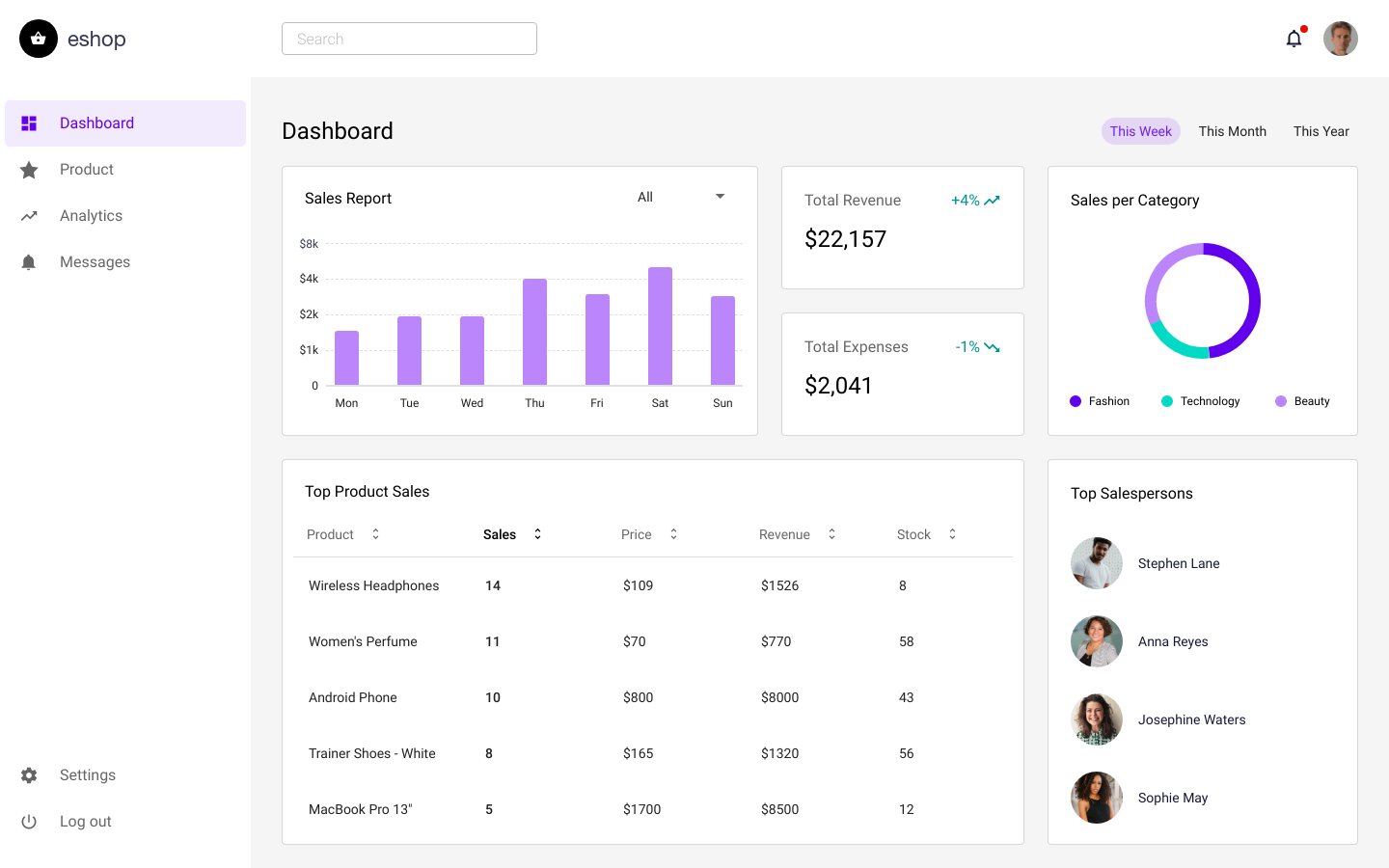The image size is (1389, 868).
Task: Click the Messages bell icon in sidebar
Action: click(x=29, y=261)
